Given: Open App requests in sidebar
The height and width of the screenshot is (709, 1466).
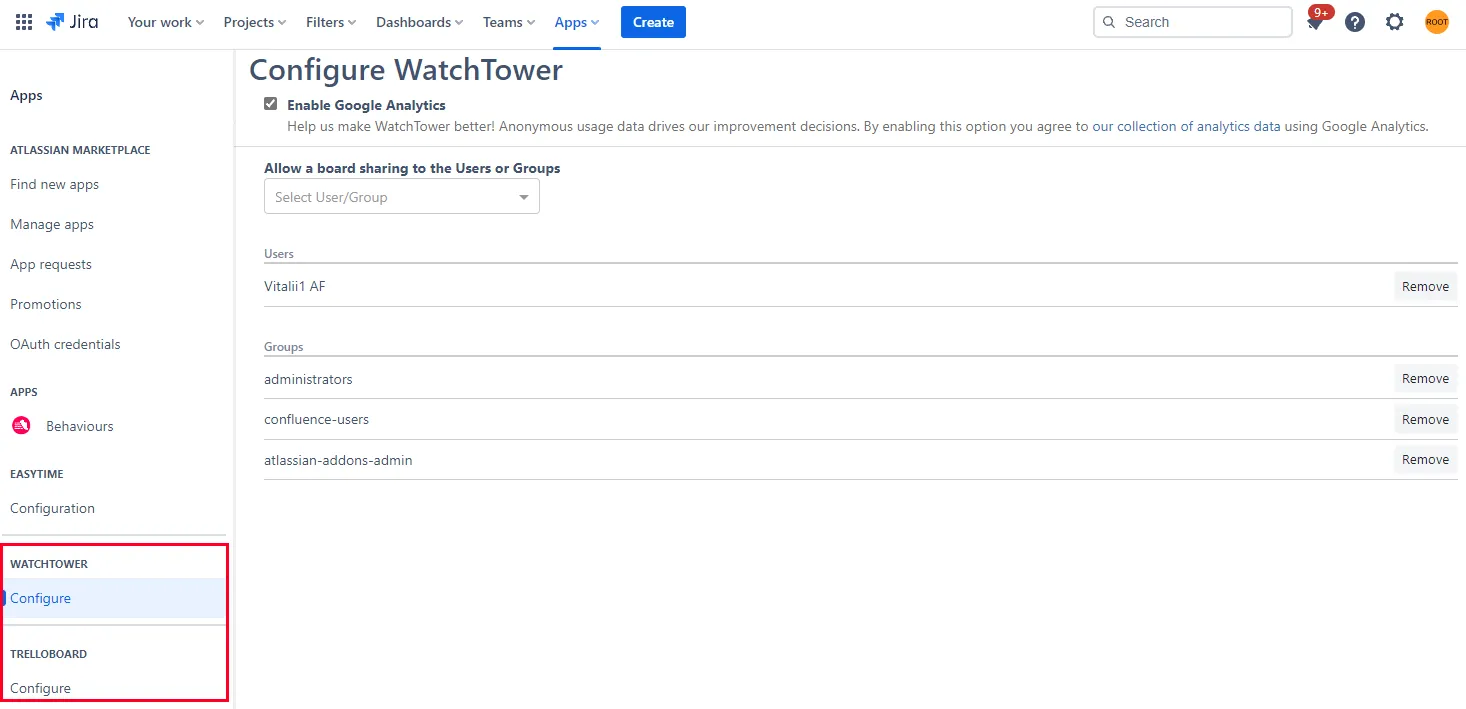Looking at the screenshot, I should pos(51,264).
